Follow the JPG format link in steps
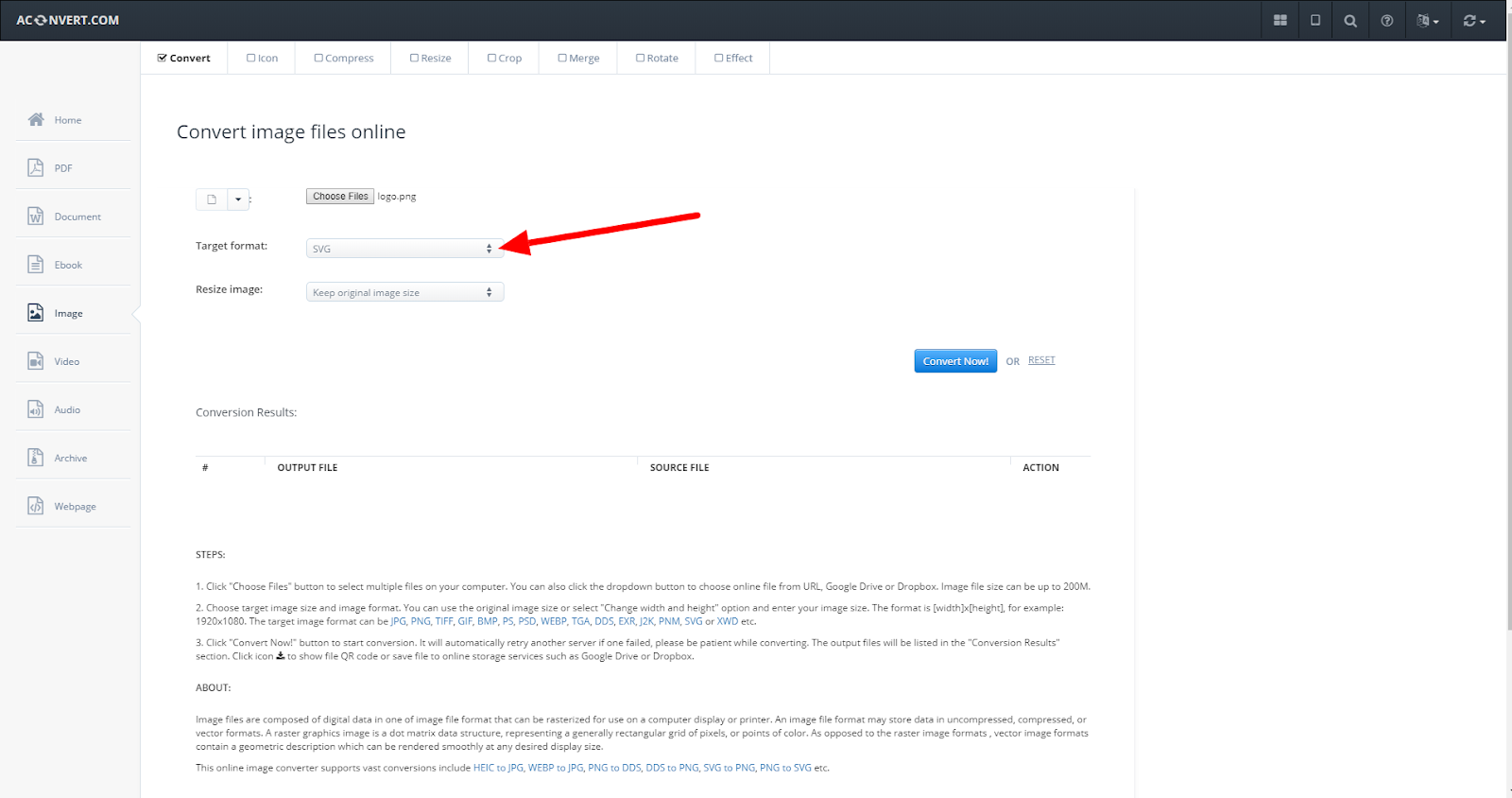This screenshot has width=1512, height=798. 398,621
